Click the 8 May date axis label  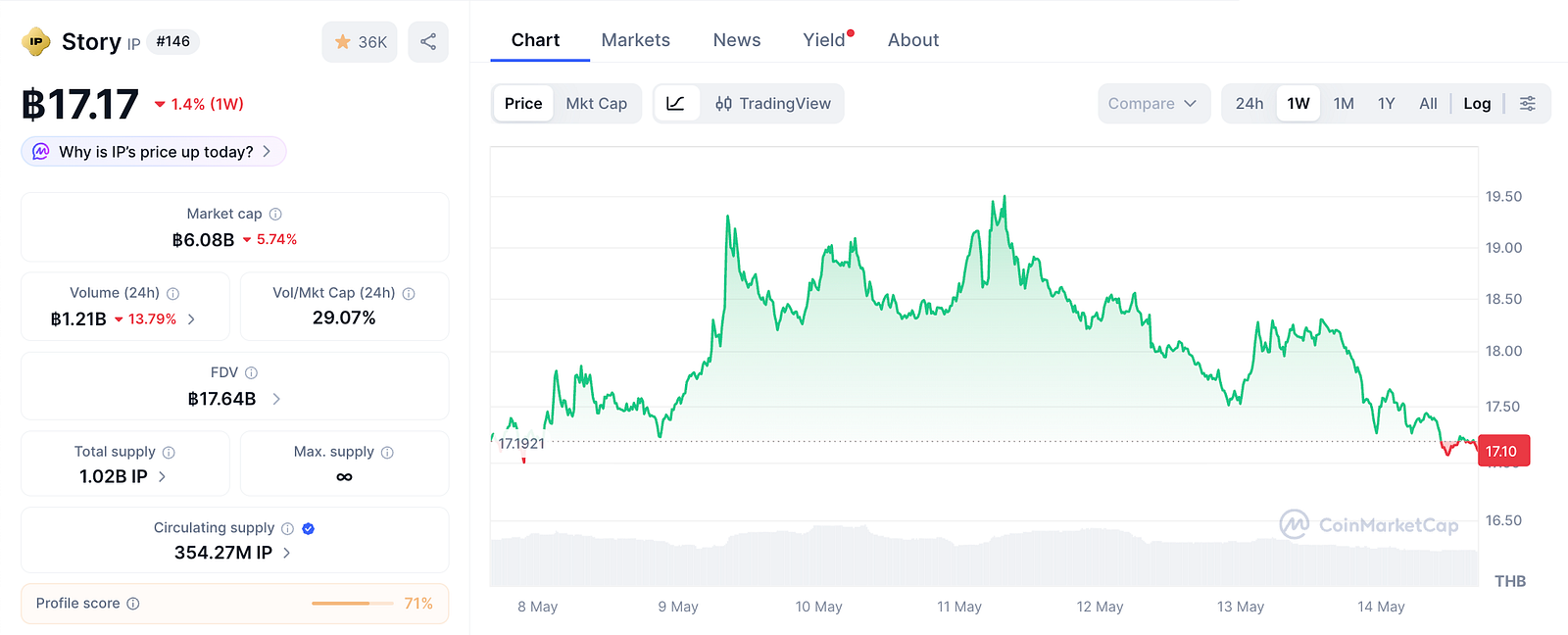click(x=538, y=607)
